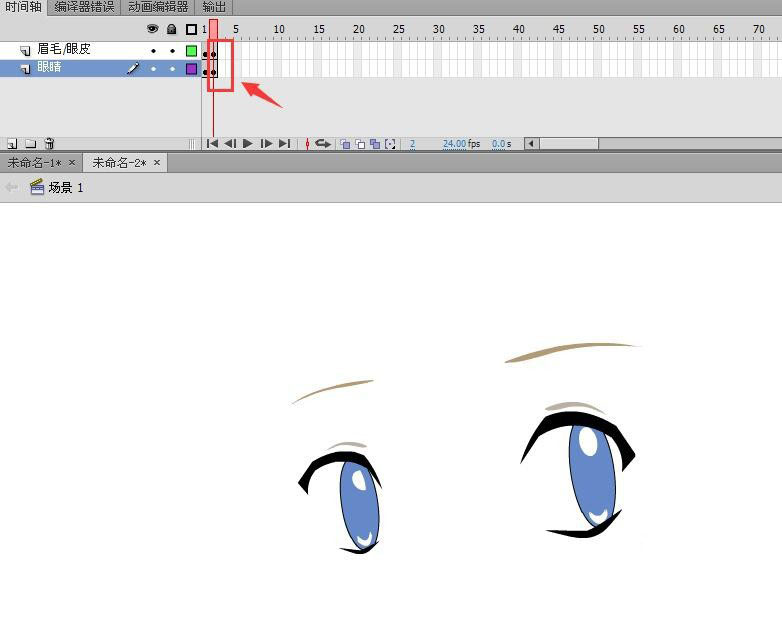Show or hide all layers eye icon
The image size is (782, 640).
153,29
